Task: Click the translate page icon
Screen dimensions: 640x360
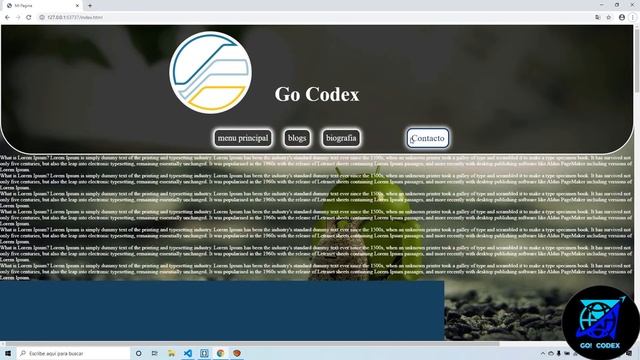Action: (598, 18)
